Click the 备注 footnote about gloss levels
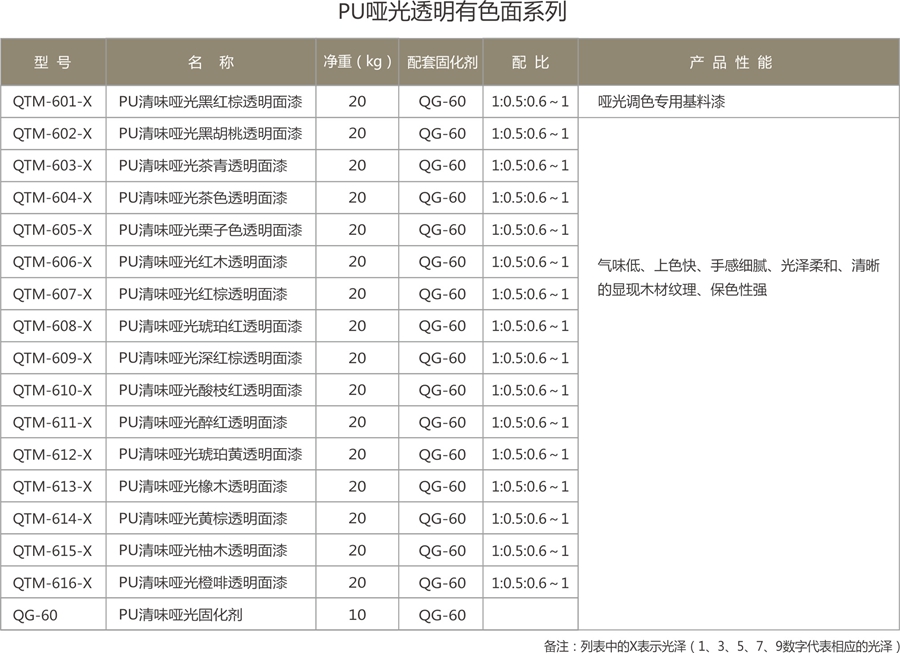900x653 pixels. coord(720,645)
